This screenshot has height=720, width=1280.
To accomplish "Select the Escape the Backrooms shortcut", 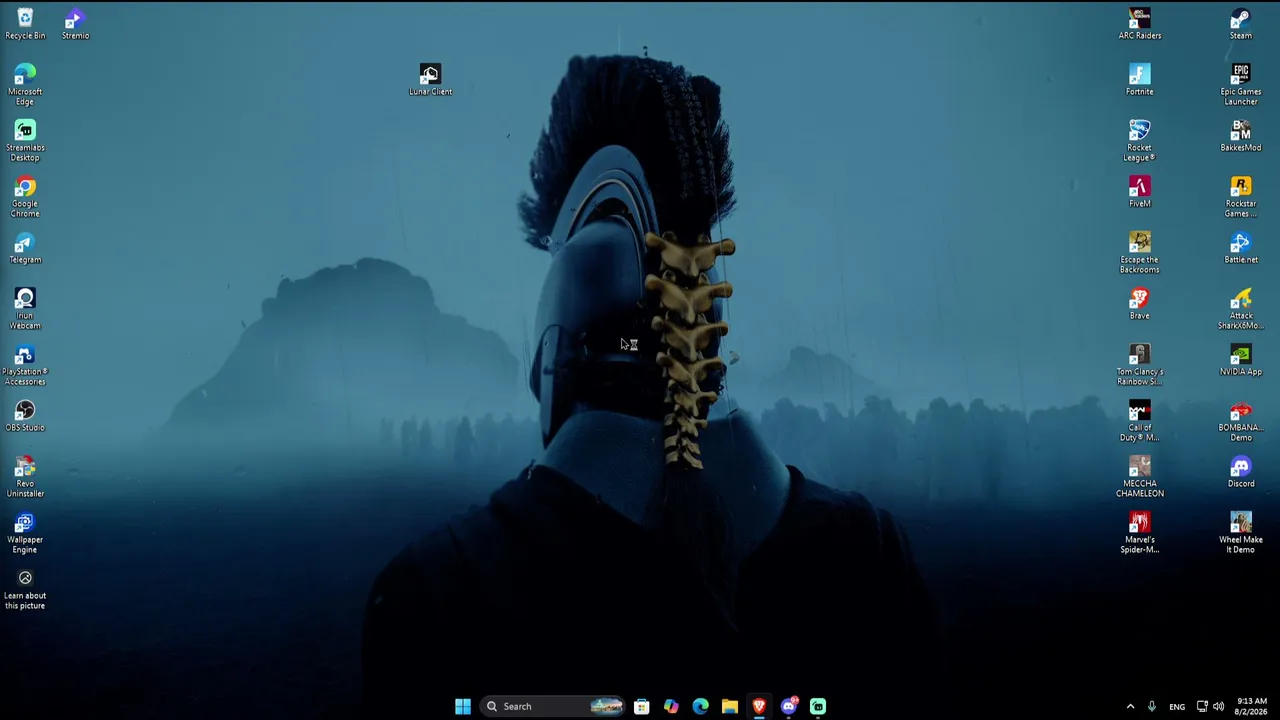I will click(x=1140, y=253).
